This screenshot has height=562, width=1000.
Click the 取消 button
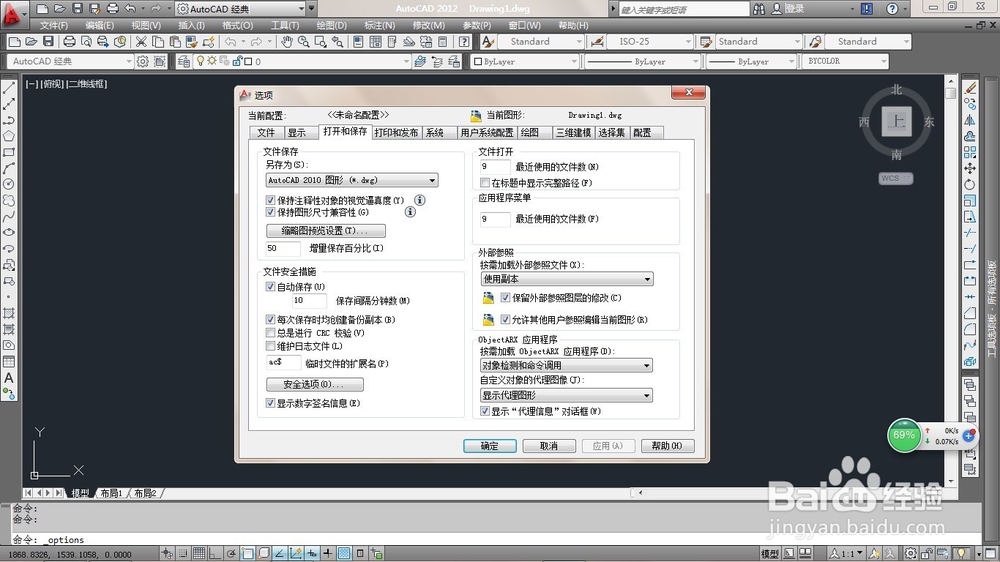(x=549, y=446)
